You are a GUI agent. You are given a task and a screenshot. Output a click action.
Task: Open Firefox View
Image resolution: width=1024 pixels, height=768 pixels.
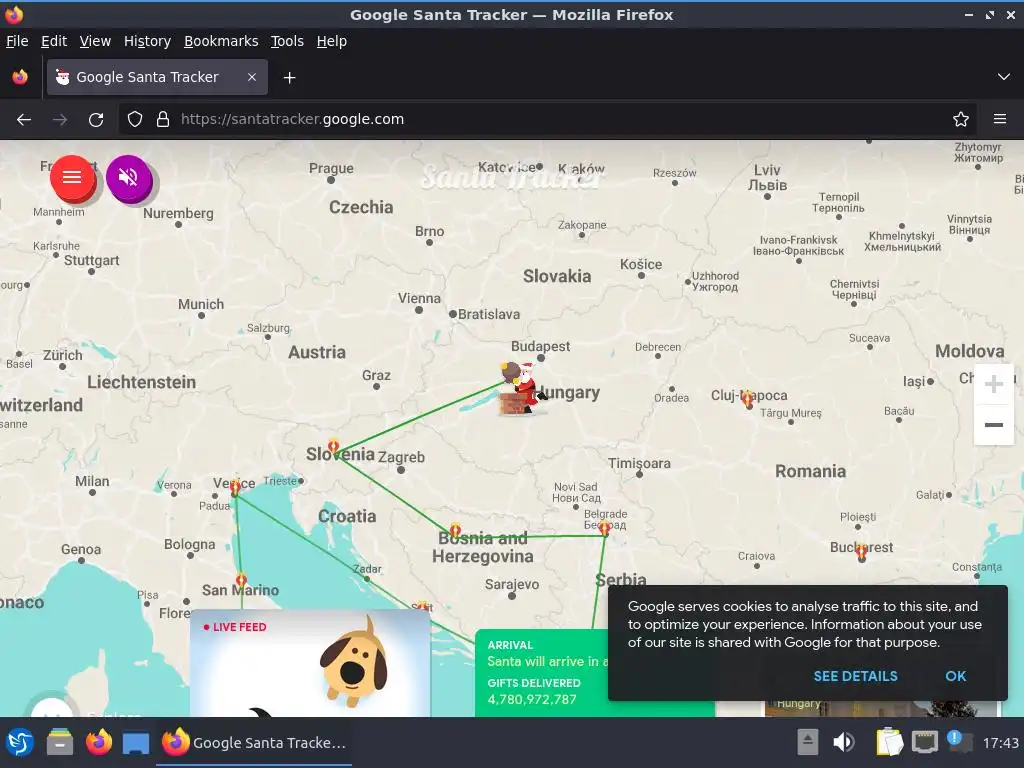(20, 77)
